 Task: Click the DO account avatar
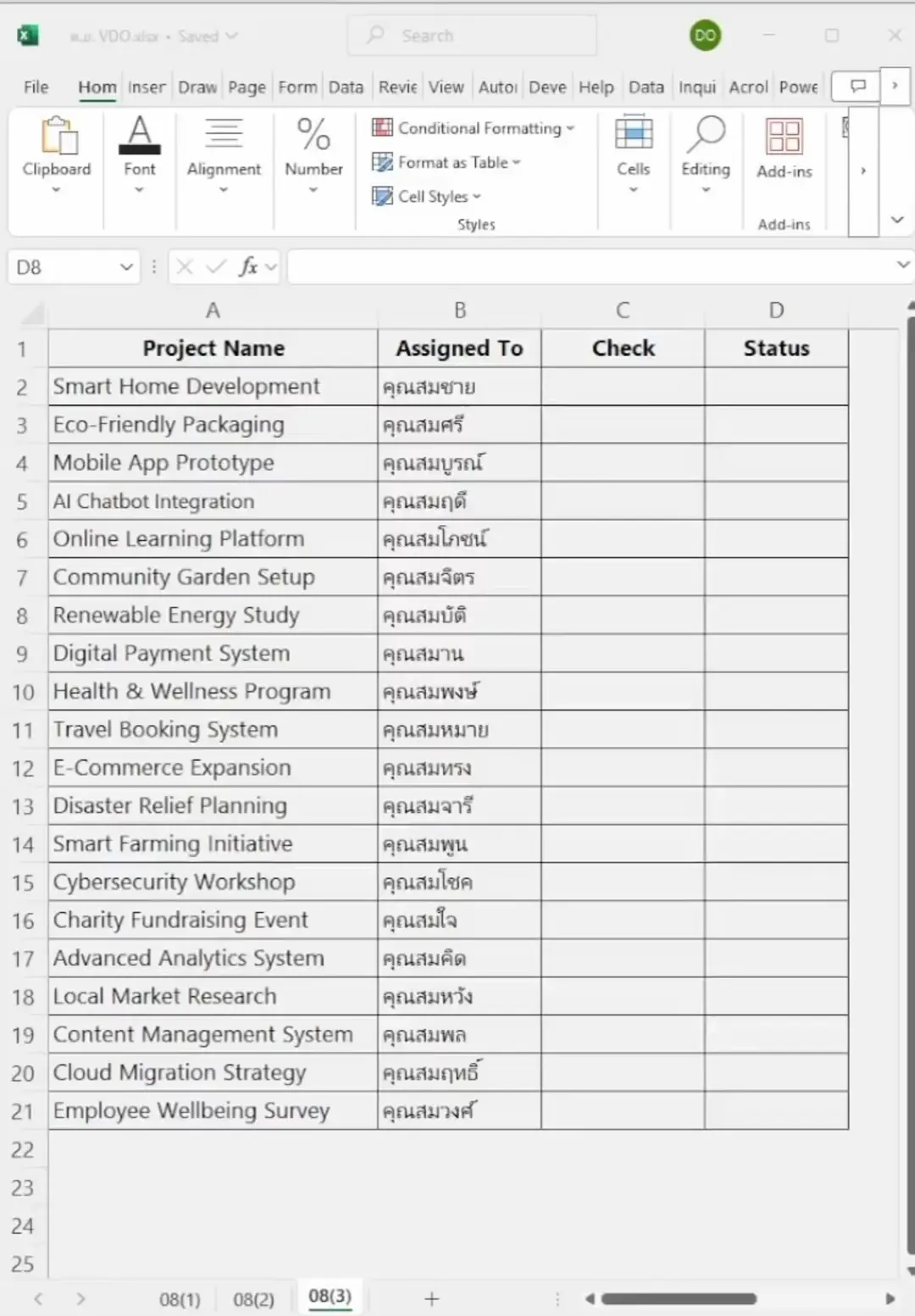[705, 36]
